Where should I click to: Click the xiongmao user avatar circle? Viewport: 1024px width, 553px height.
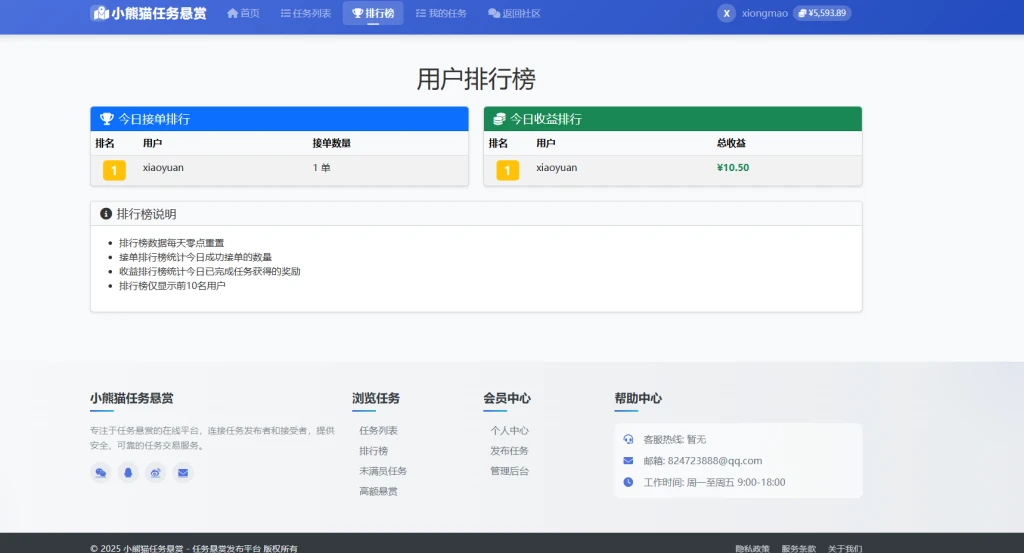click(727, 14)
